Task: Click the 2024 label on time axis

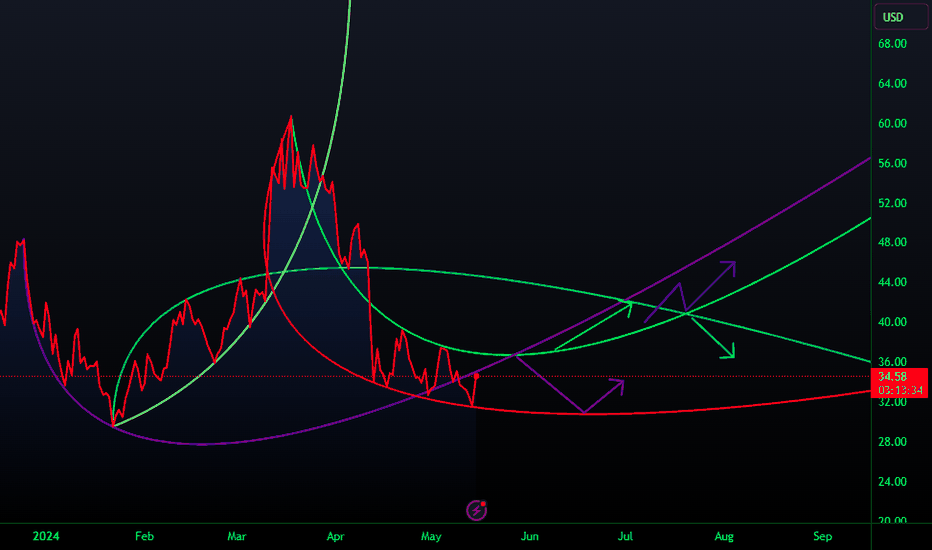Action: pos(46,536)
